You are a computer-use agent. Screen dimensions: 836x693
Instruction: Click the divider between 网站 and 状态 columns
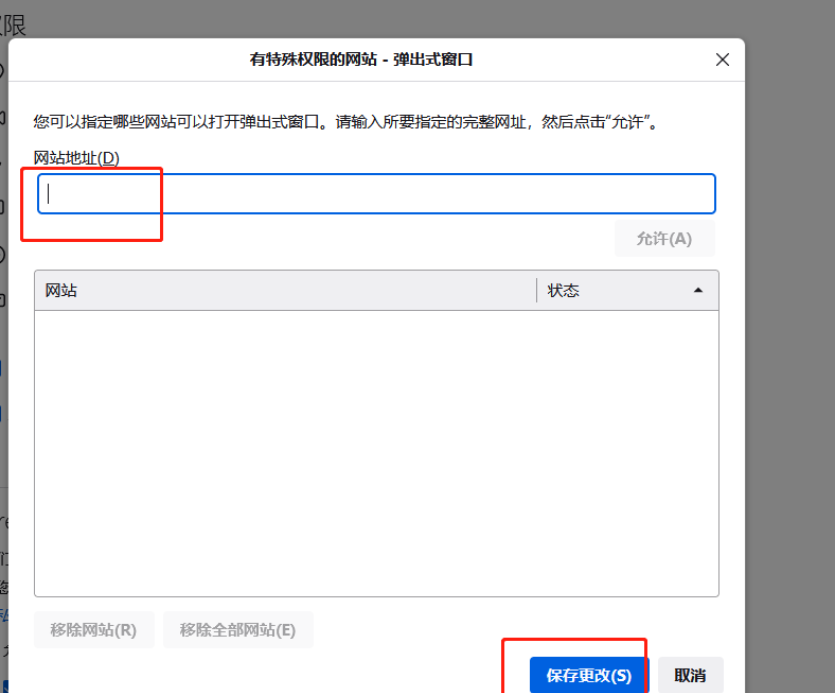(537, 291)
